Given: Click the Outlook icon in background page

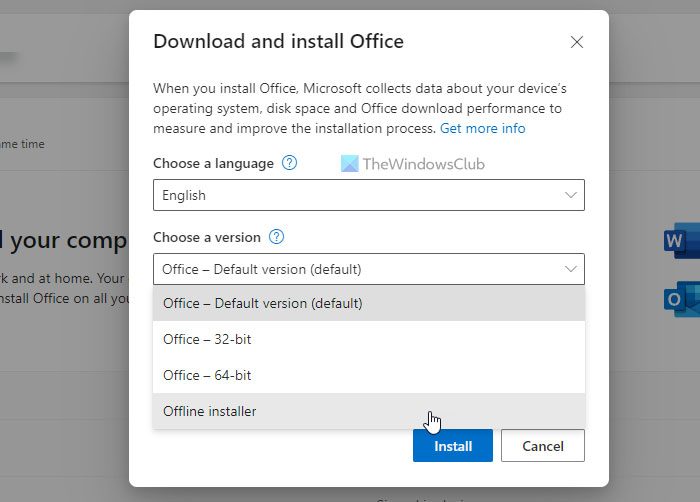Looking at the screenshot, I should (681, 299).
